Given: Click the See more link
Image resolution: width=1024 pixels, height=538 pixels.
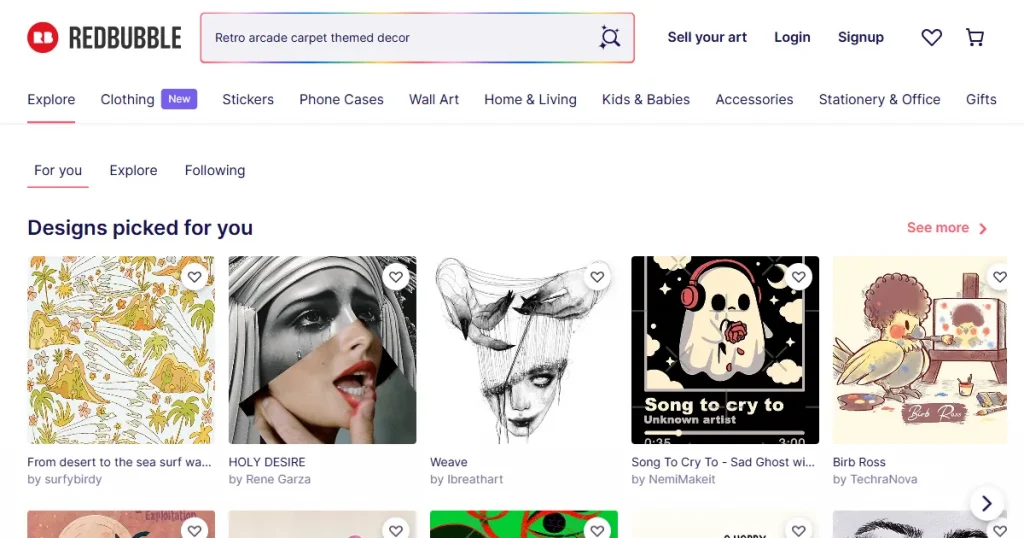Looking at the screenshot, I should [938, 228].
